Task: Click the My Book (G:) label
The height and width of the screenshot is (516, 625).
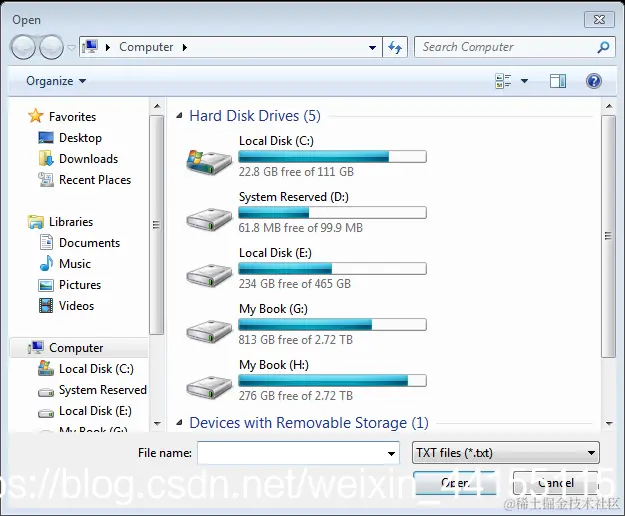Action: [x=273, y=309]
